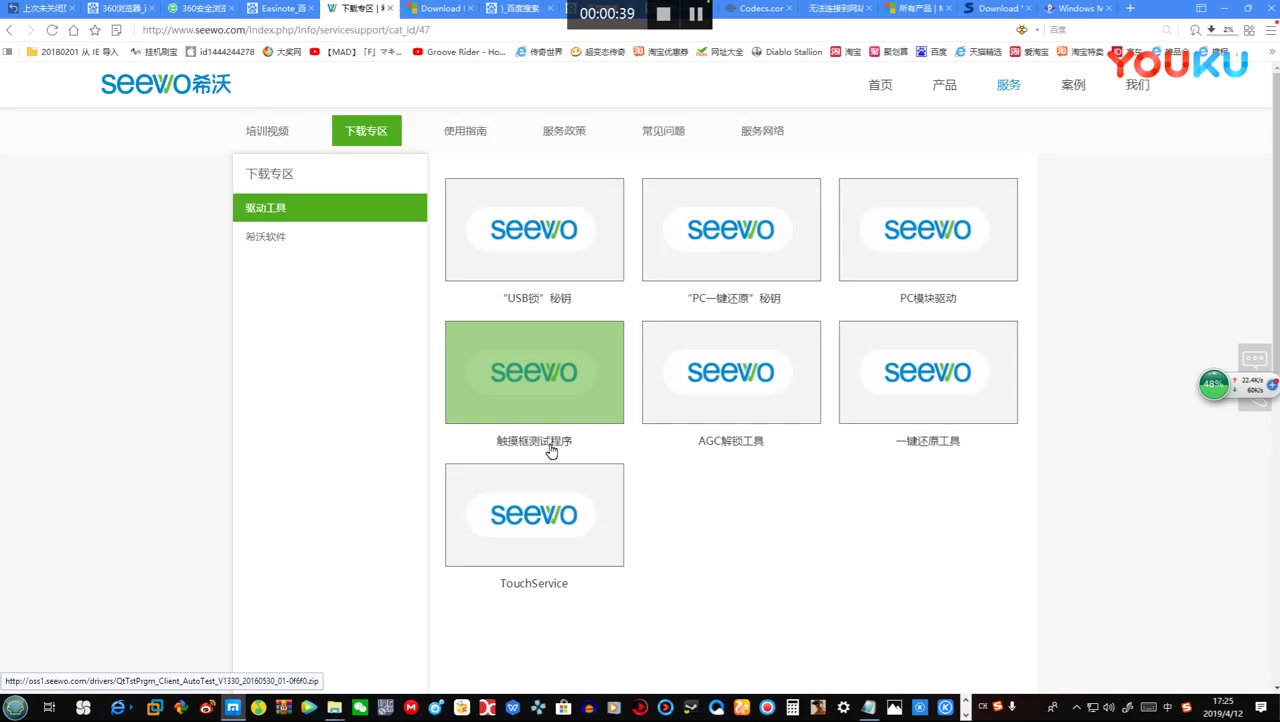
Task: Switch to the 服务政策 sub-tab
Action: [564, 131]
